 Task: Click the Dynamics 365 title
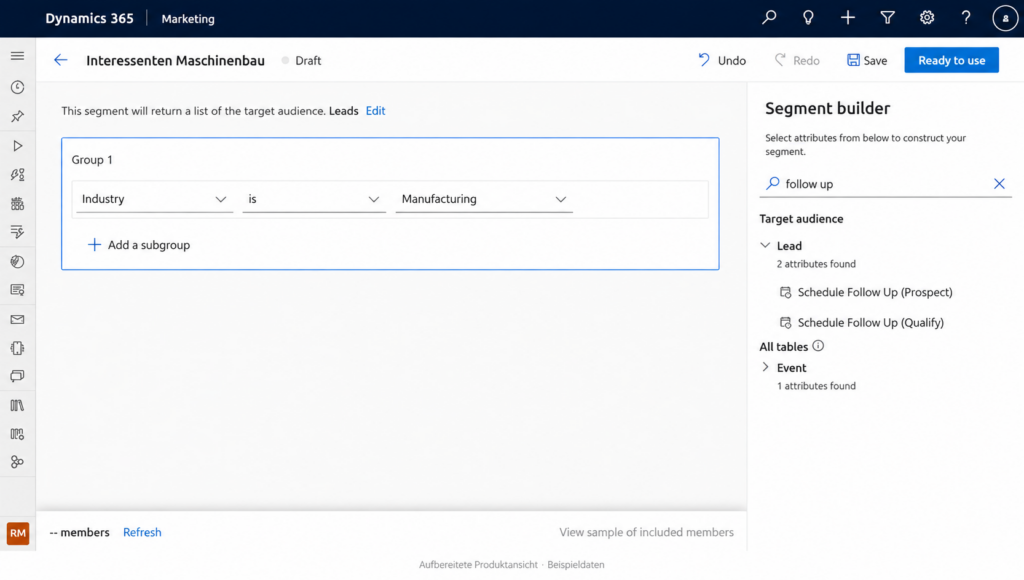tap(89, 18)
